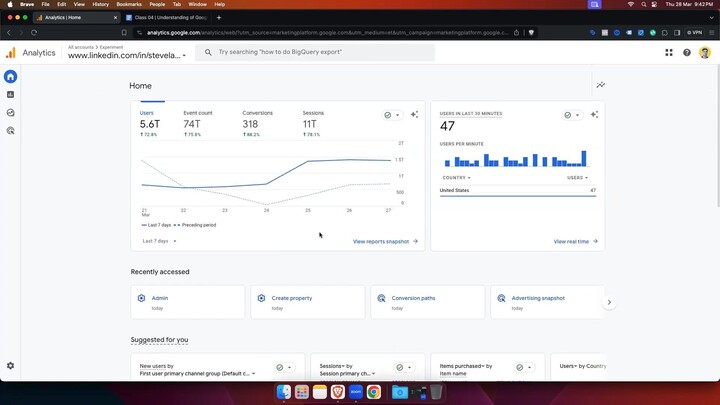Viewport: 720px width, 405px height.
Task: Open the Admin gear icon in the sidebar
Action: coord(11,366)
